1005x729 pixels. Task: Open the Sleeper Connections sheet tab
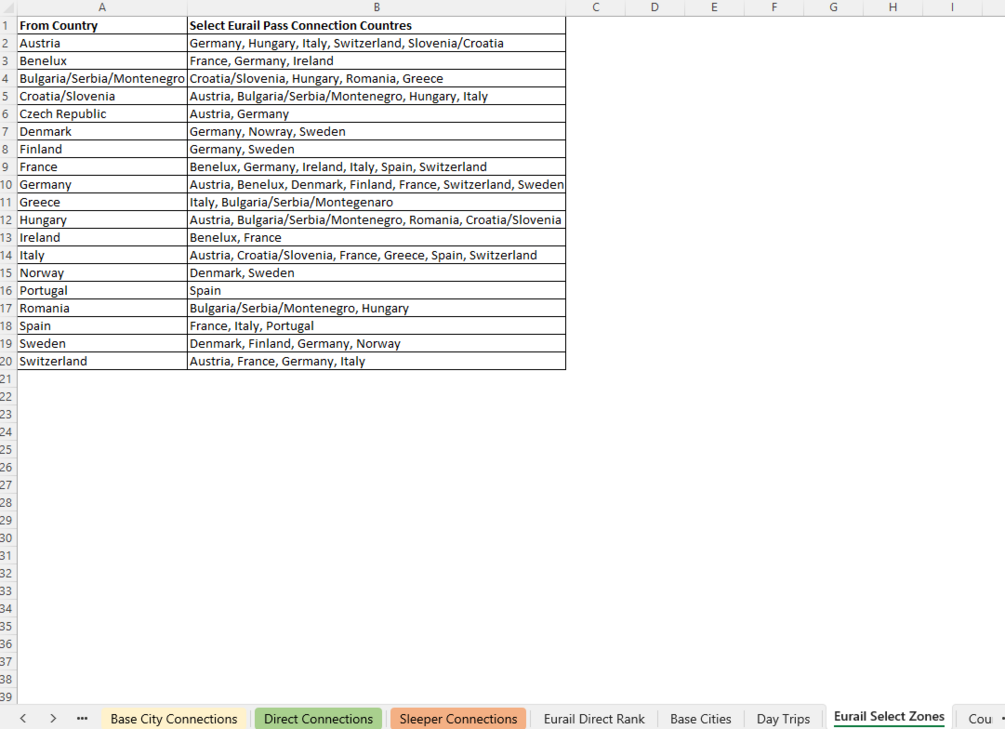point(458,719)
